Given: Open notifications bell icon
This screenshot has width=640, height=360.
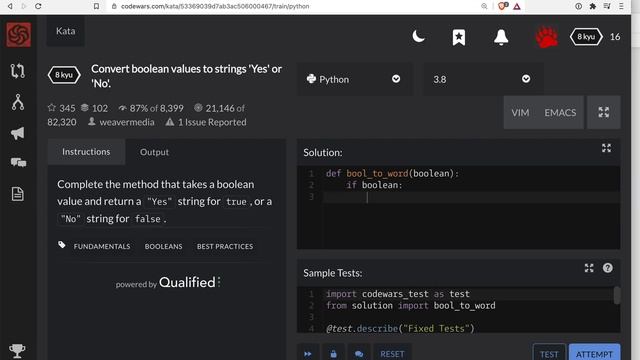Looking at the screenshot, I should pos(501,37).
